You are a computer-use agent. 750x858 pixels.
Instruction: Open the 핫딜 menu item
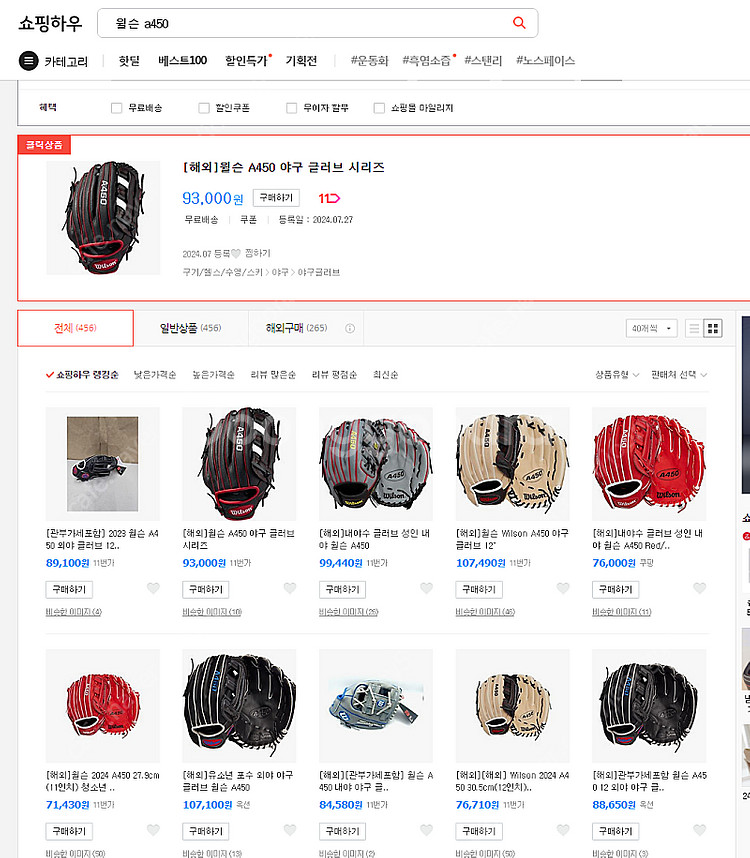coord(129,61)
